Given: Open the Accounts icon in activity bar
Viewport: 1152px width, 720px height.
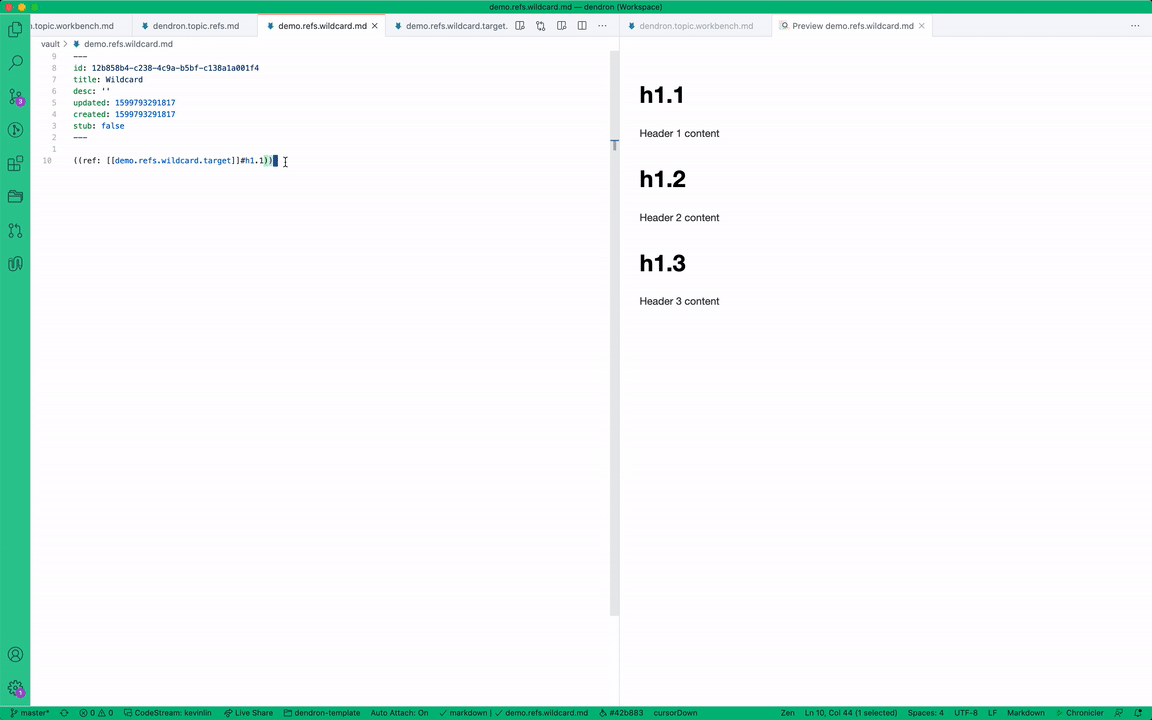Looking at the screenshot, I should pyautogui.click(x=15, y=655).
